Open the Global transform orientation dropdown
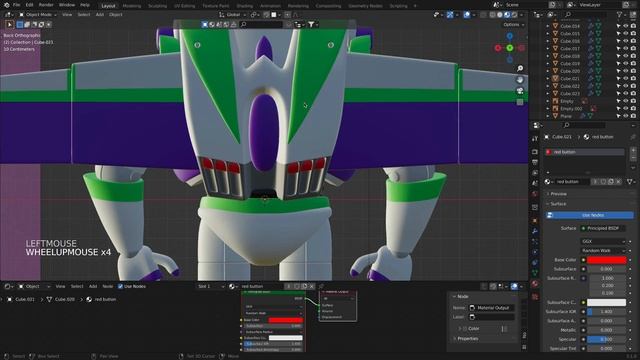Image resolution: width=640 pixels, height=360 pixels. click(x=232, y=15)
